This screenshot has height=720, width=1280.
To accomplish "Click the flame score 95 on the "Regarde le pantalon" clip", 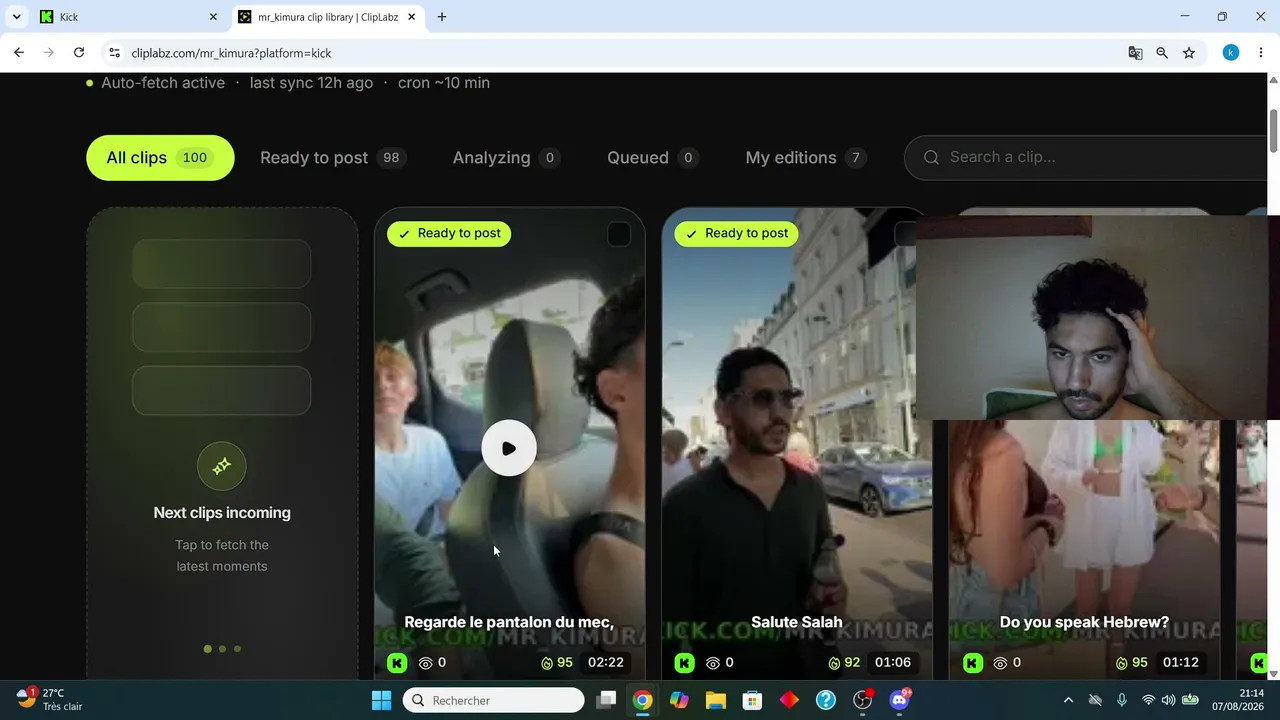I will coord(557,663).
